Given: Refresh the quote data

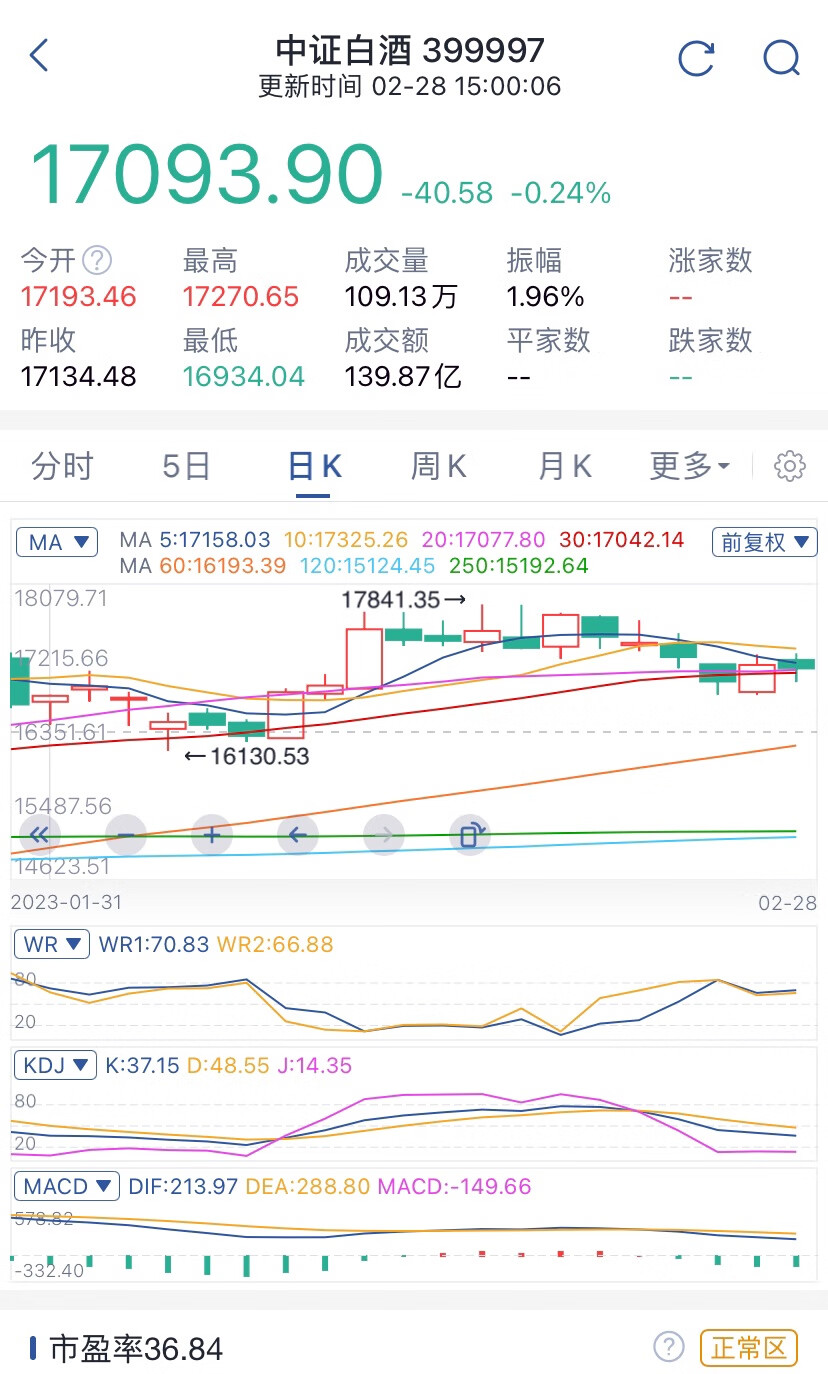Looking at the screenshot, I should point(696,57).
